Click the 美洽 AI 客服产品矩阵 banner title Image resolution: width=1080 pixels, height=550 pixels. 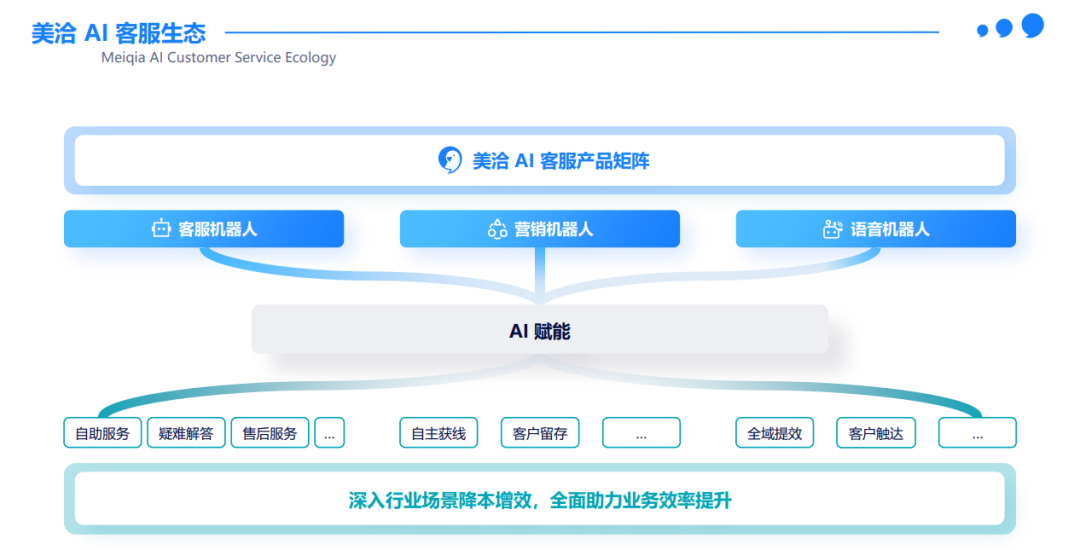pyautogui.click(x=561, y=160)
